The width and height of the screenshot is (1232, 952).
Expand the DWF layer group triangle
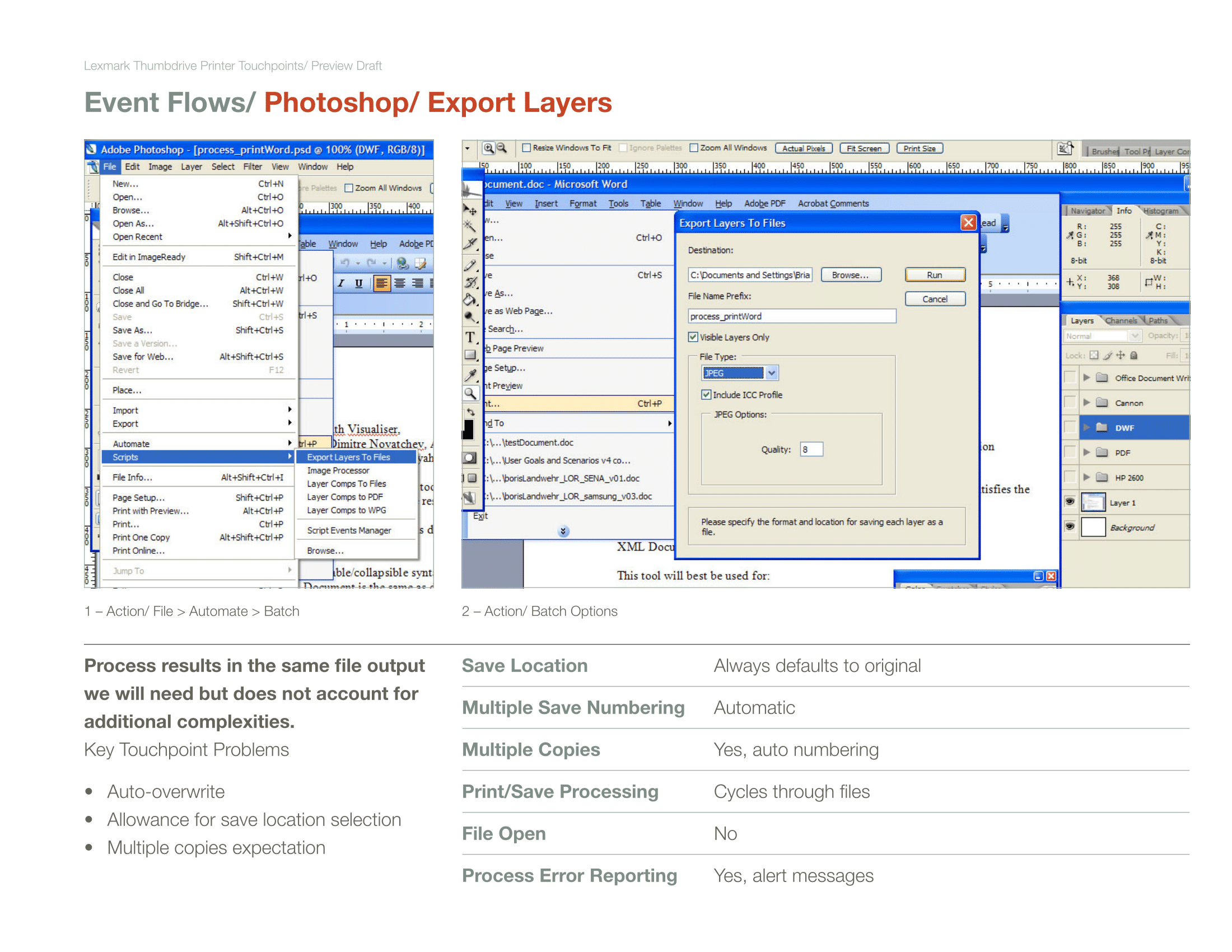coord(1086,427)
